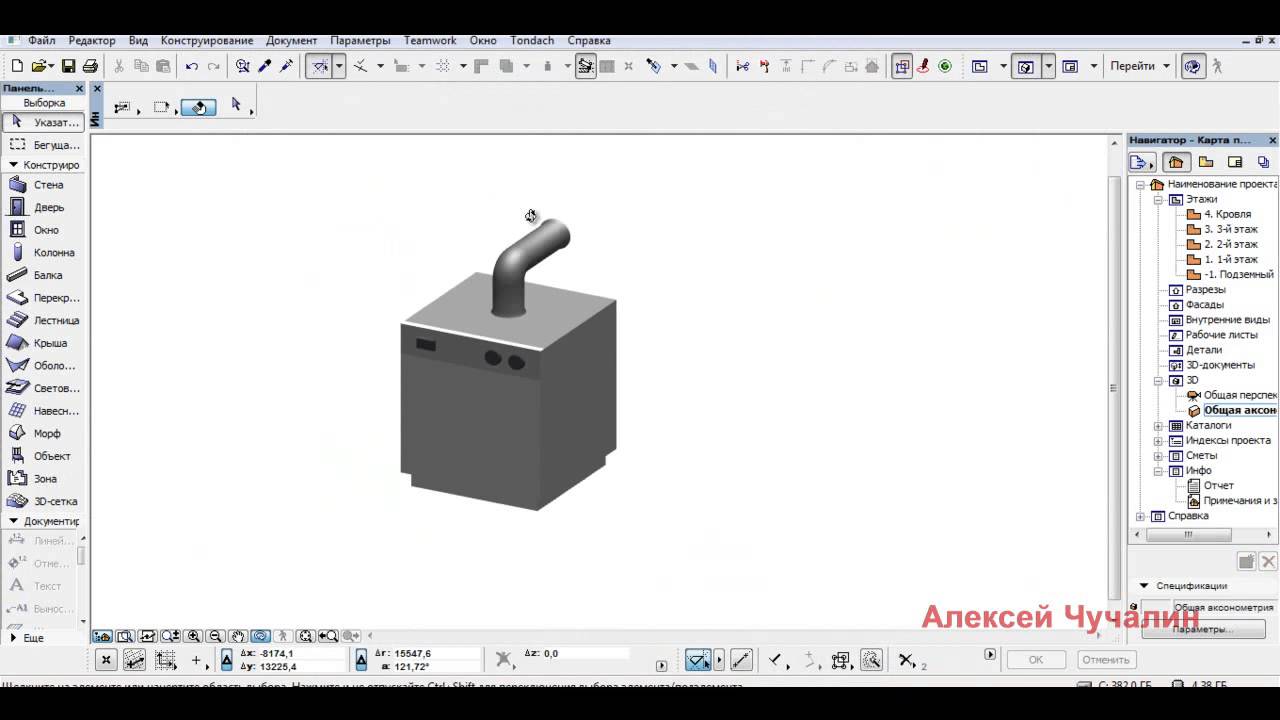The width and height of the screenshot is (1280, 720).
Task: Pick up parameters with eyedropper icon
Action: 265,66
